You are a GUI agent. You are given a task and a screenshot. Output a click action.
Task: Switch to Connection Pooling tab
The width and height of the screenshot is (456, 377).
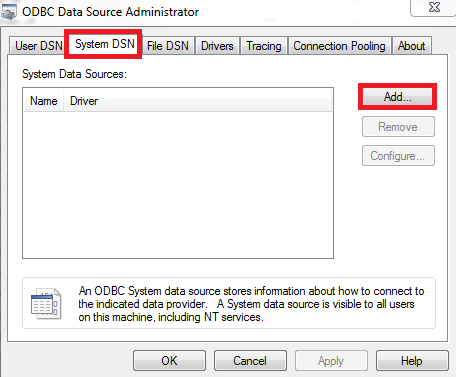[339, 46]
